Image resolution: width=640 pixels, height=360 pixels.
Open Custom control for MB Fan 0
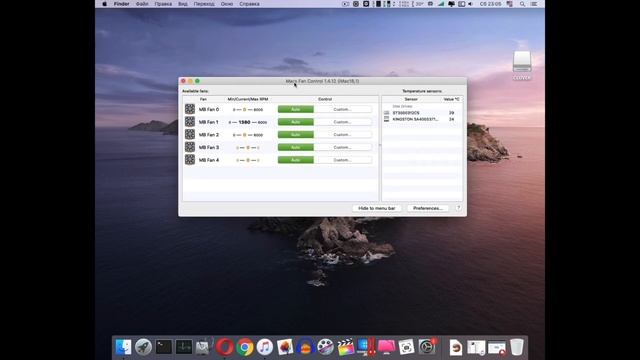[342, 109]
